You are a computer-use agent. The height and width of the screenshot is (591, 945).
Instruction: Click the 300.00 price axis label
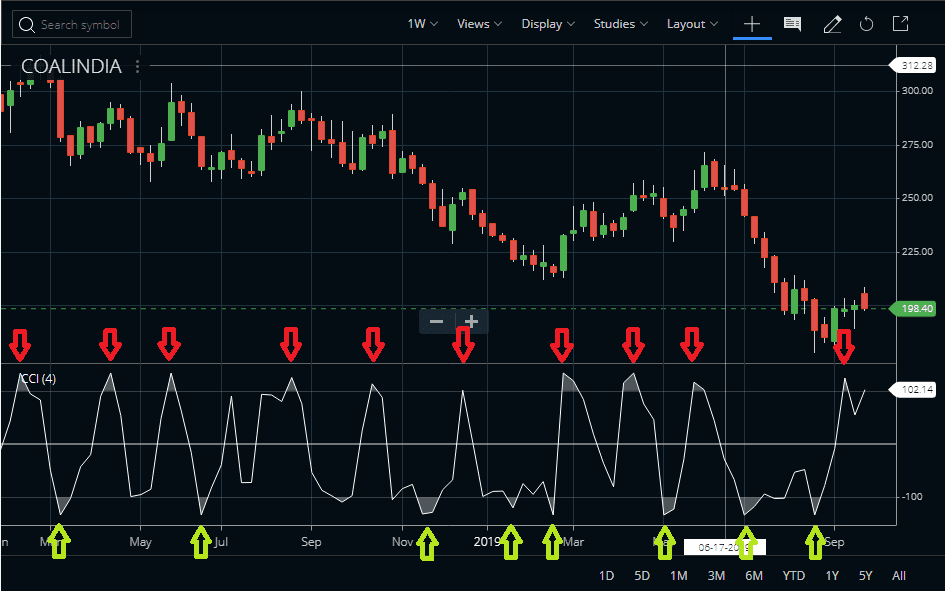917,91
